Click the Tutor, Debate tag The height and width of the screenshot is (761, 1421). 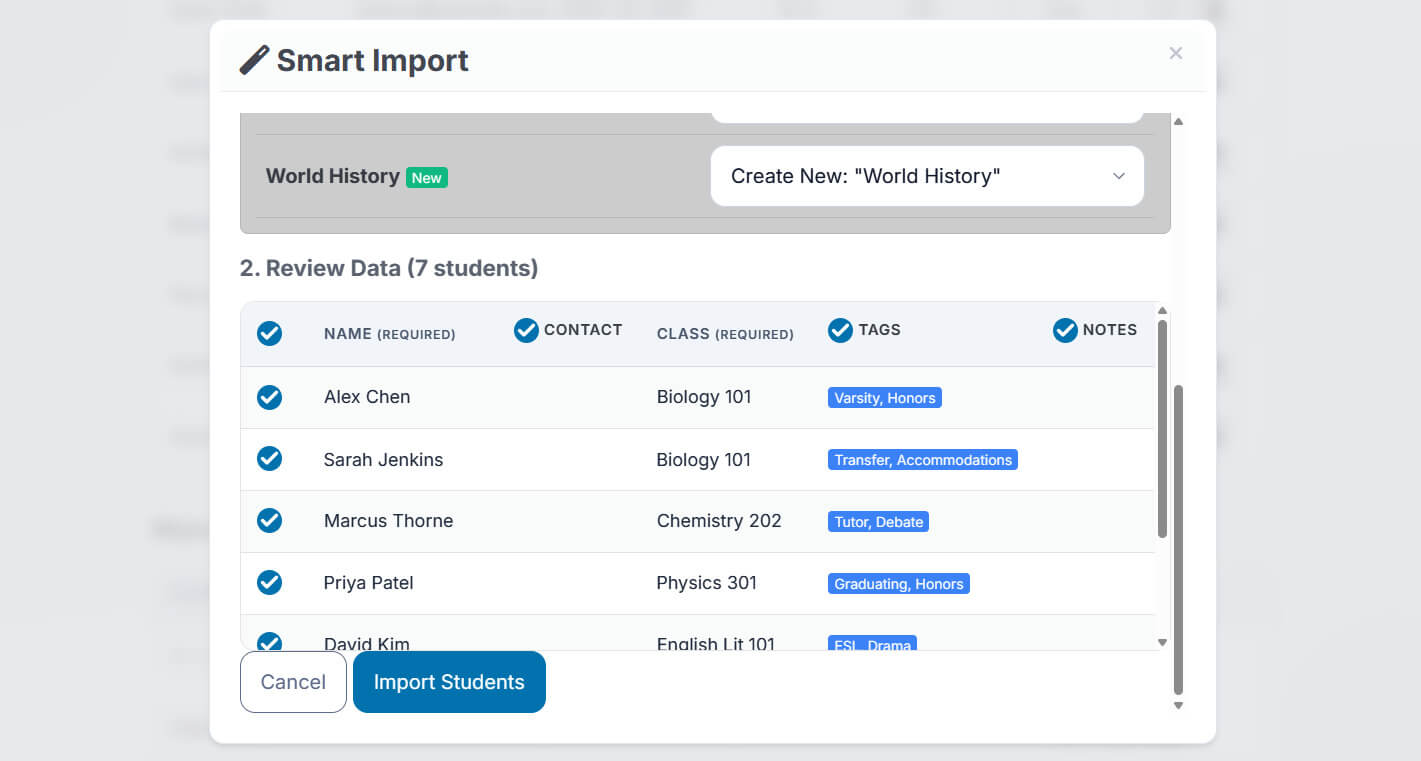click(x=878, y=522)
